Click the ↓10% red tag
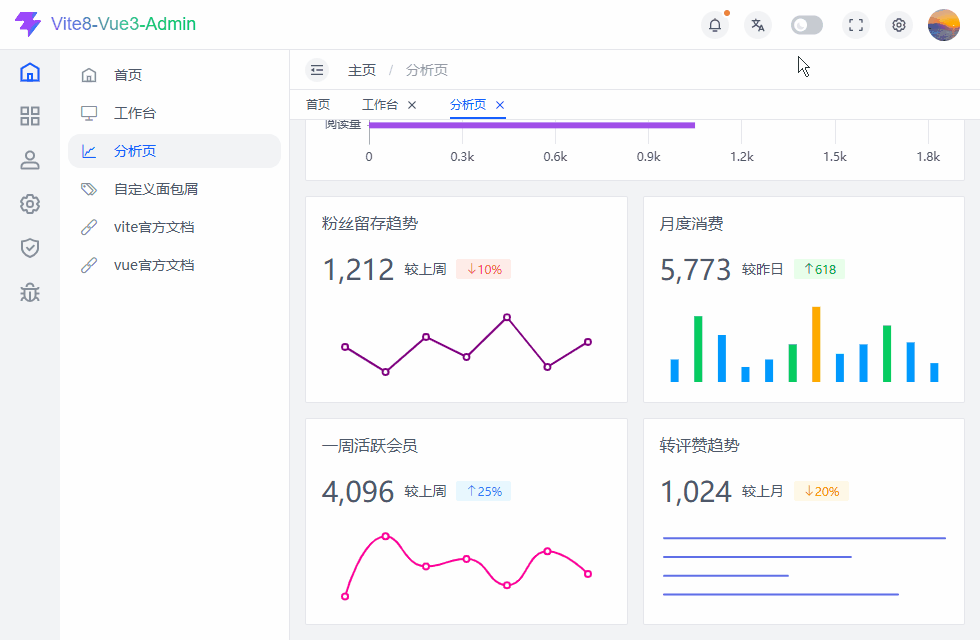Screen dimensions: 980x640 (484, 269)
